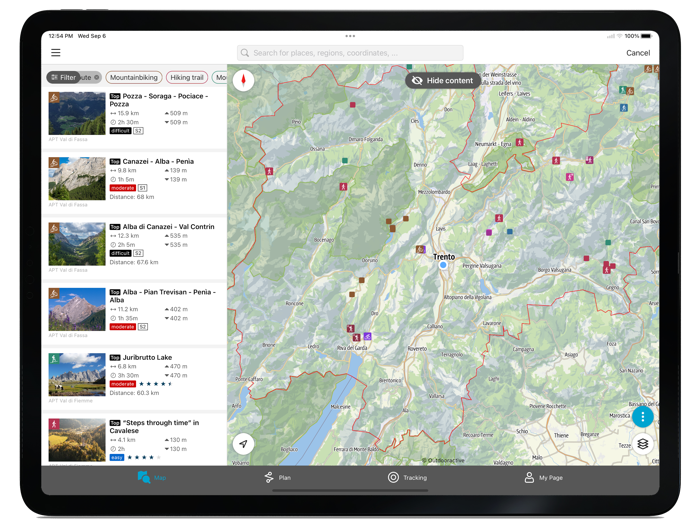Screen dimensions: 700x525
Task: Click the Map tab icon
Action: point(144,477)
